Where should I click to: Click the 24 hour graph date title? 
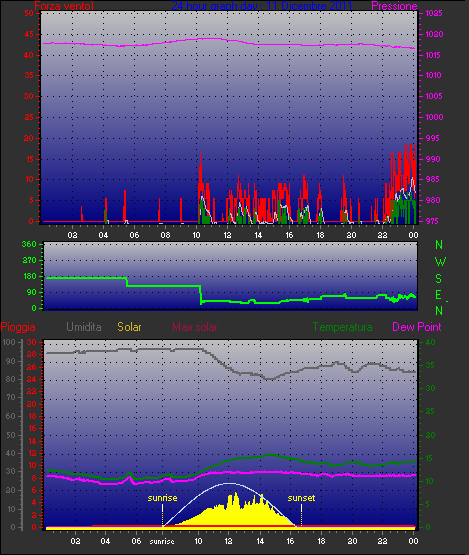tap(262, 6)
